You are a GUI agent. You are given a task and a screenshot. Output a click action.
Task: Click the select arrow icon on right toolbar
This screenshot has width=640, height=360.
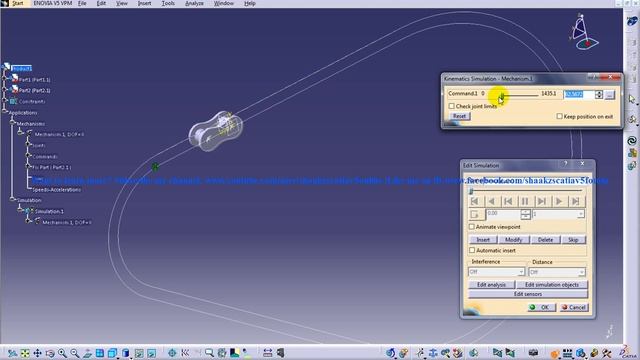(632, 99)
